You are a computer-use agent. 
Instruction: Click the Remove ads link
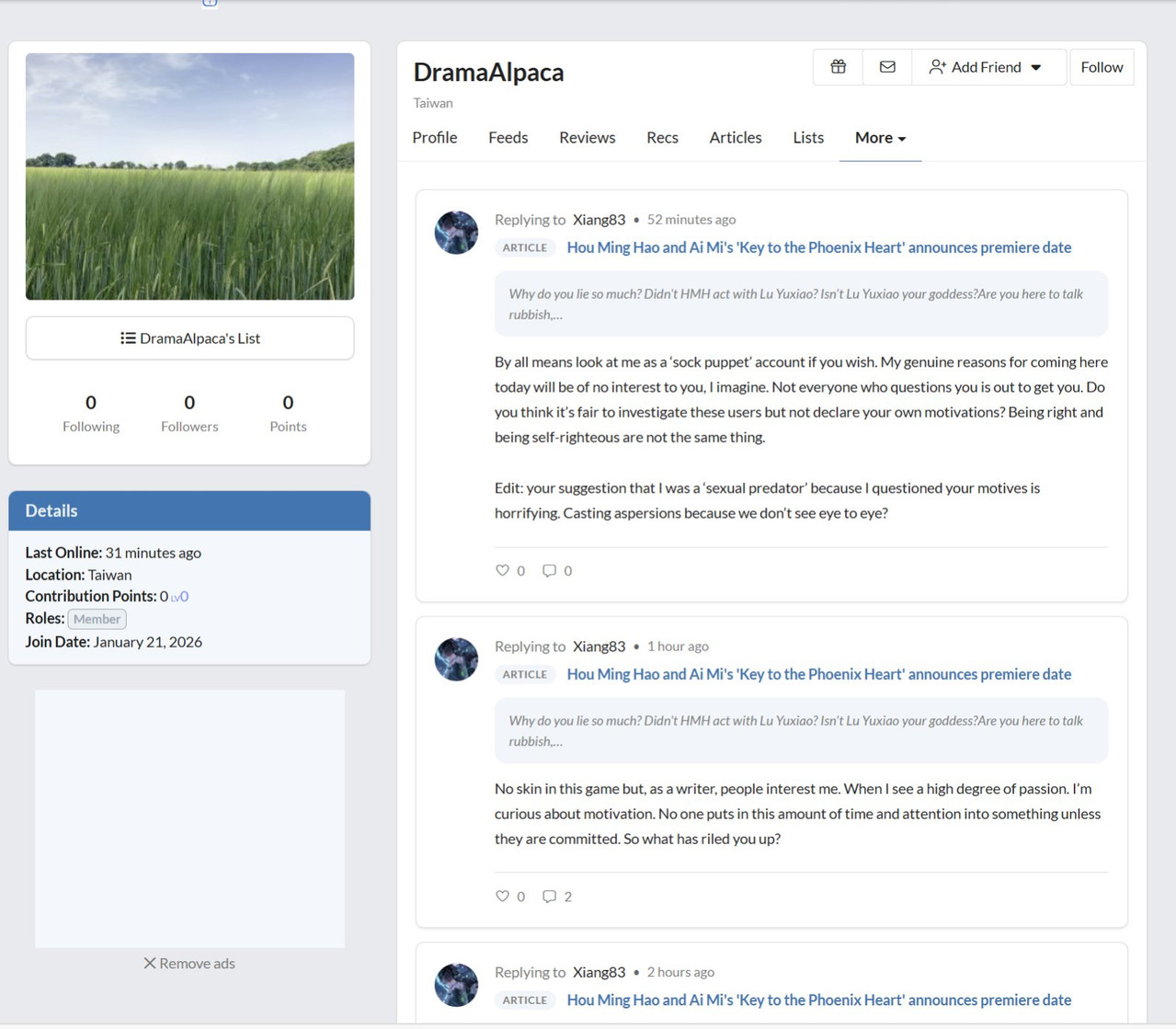tap(189, 963)
